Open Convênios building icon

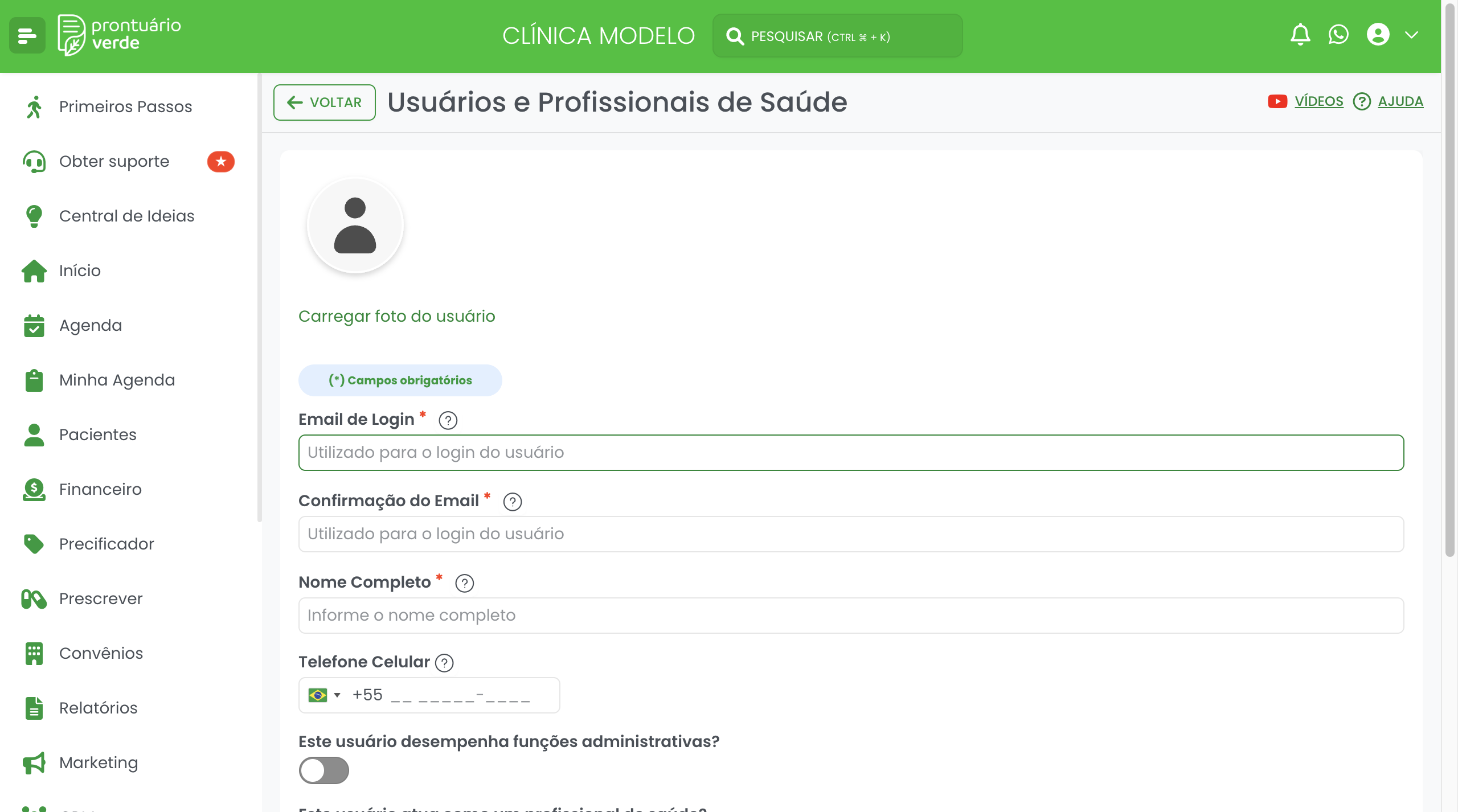click(34, 653)
